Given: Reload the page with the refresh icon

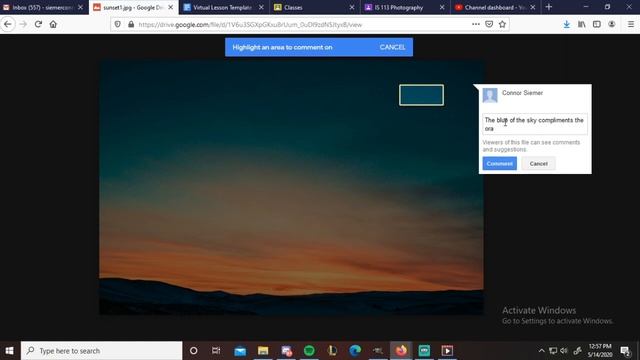Looking at the screenshot, I should 38,24.
